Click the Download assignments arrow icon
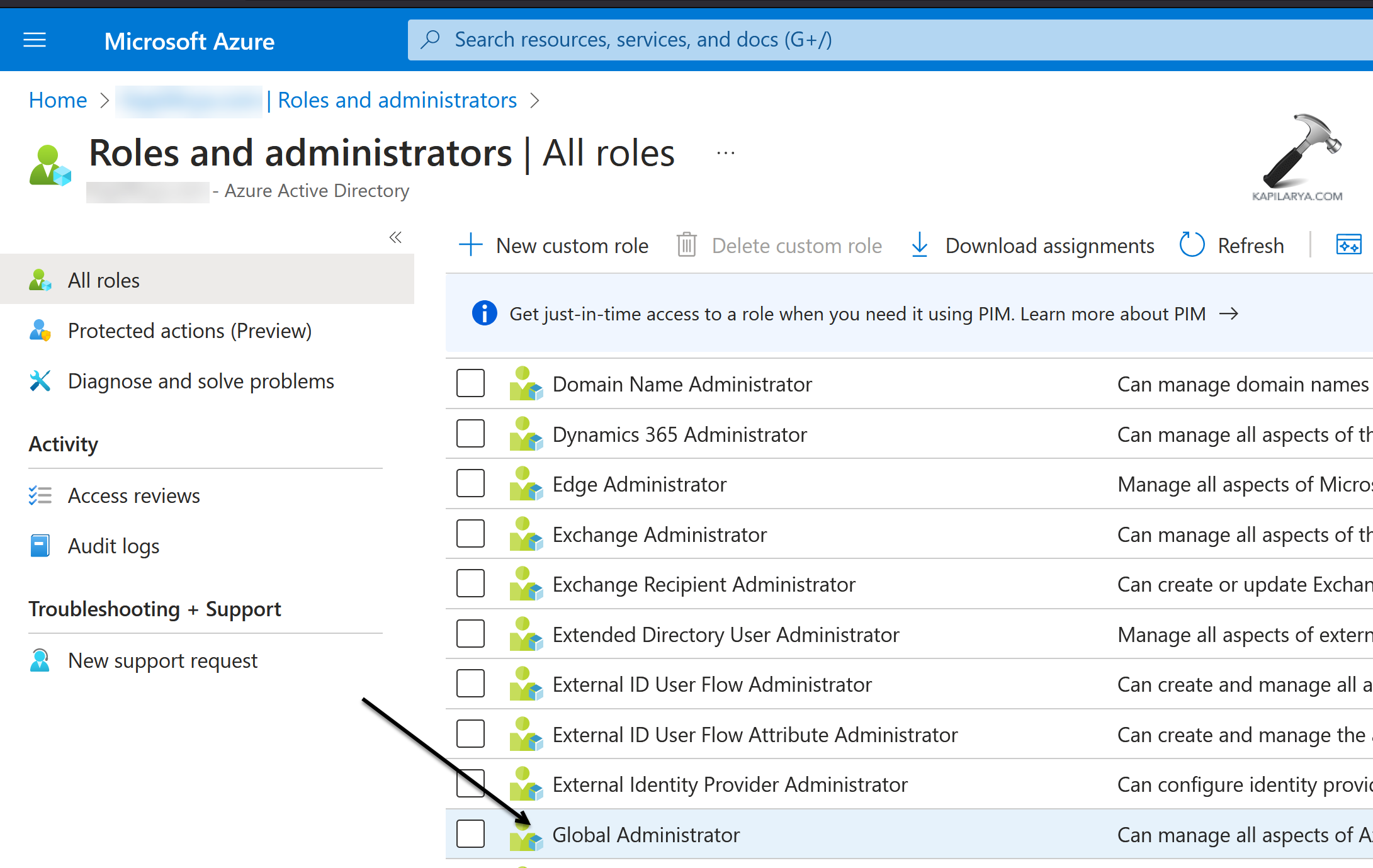Screen dimensions: 1373x868 (919, 245)
